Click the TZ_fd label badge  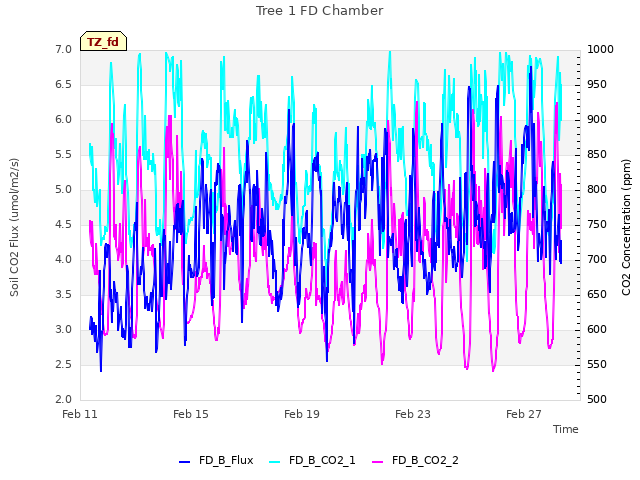[x=103, y=41]
